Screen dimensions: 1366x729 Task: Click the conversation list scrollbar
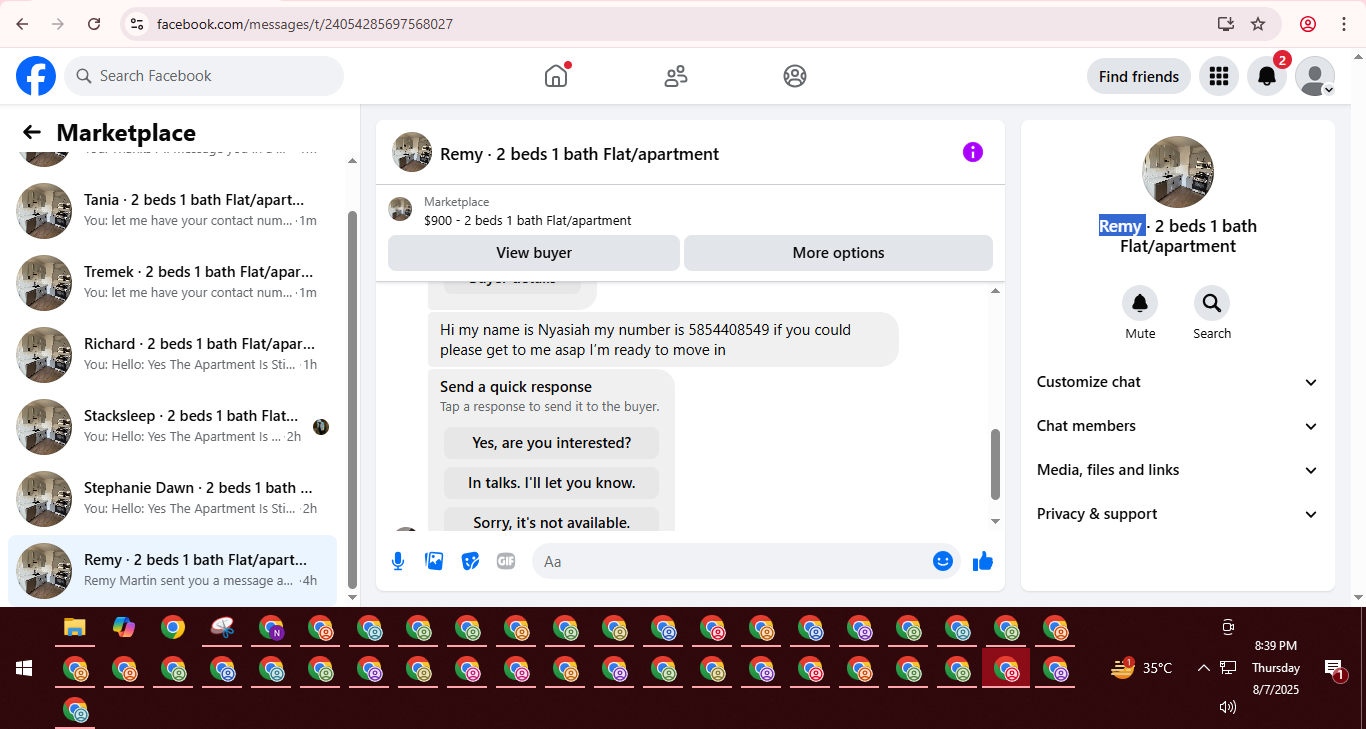[352, 400]
